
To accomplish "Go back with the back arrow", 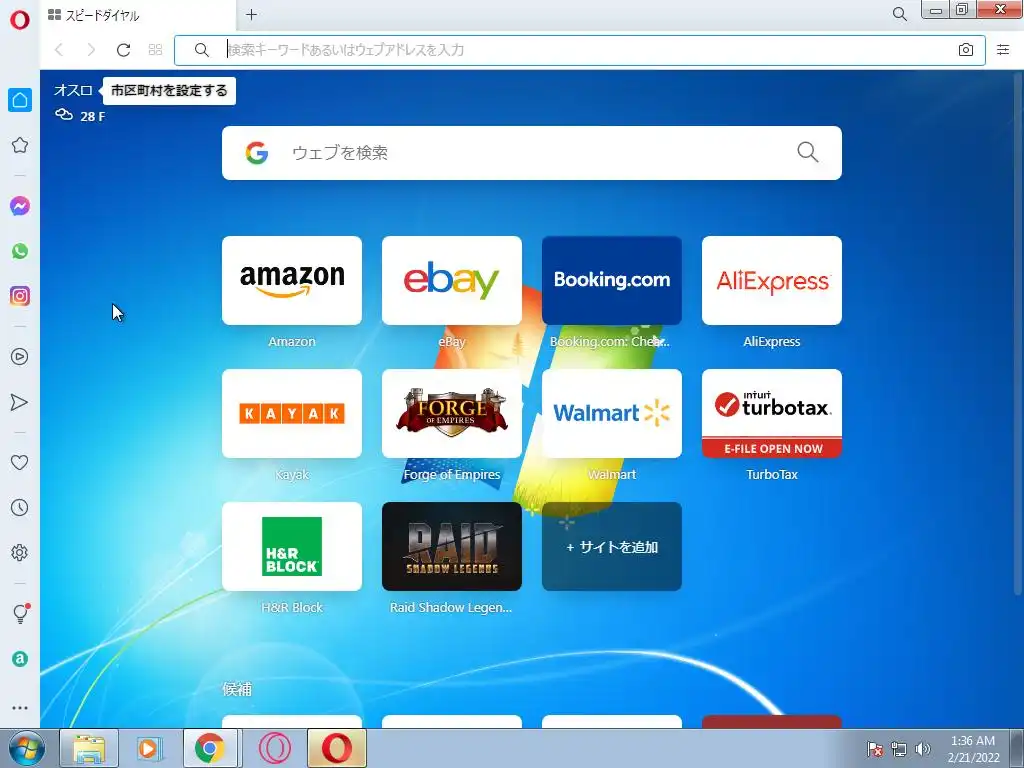I will pyautogui.click(x=59, y=50).
